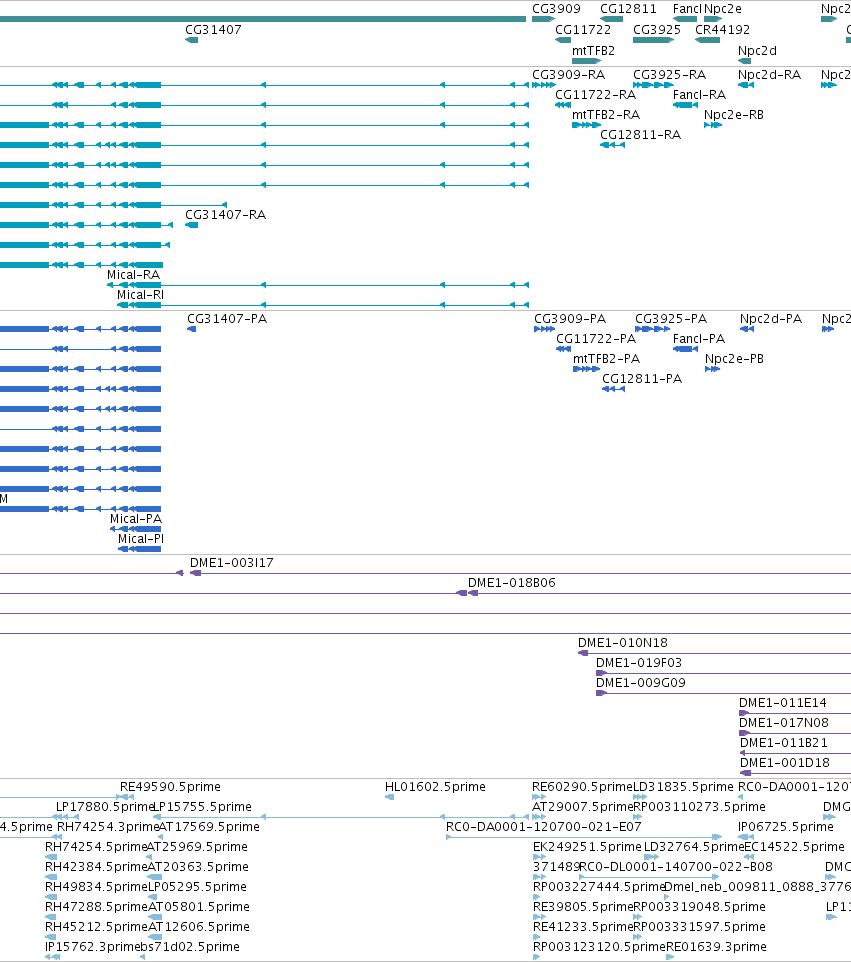Select the Mical-RA transcript label
851x962 pixels.
pos(133,275)
